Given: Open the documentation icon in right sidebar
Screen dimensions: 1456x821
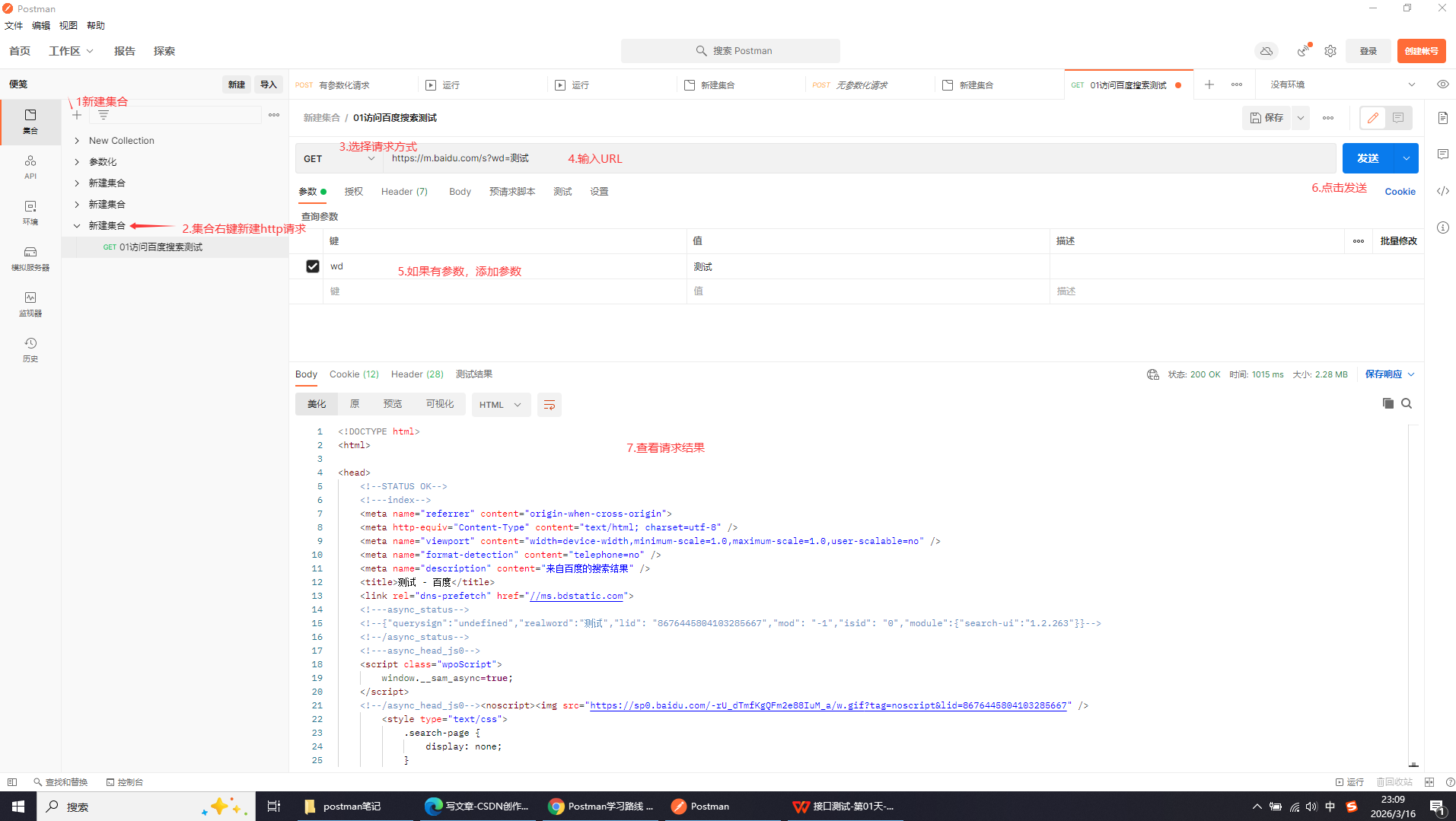Looking at the screenshot, I should point(1443,118).
